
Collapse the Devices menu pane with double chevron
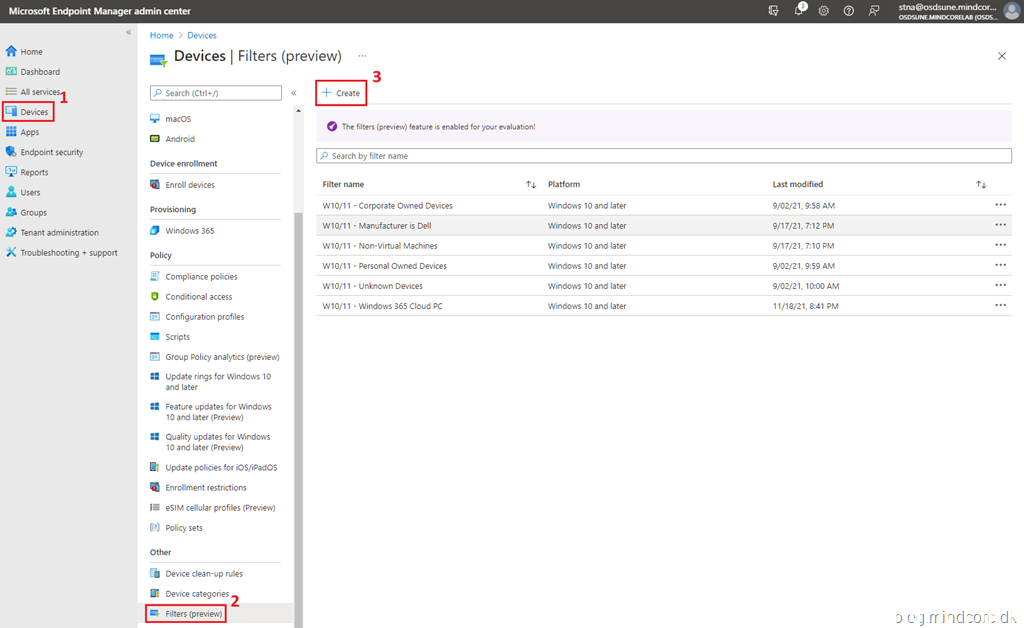(294, 92)
